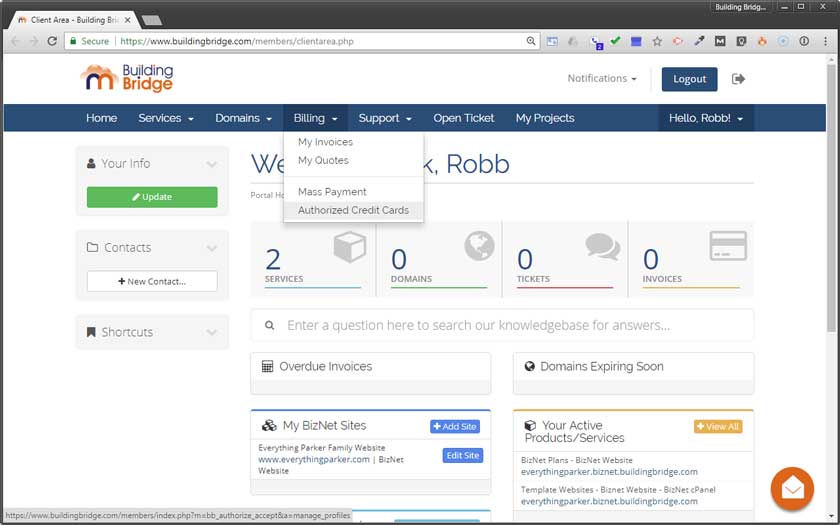Click the green checkmark extension icon
Viewport: 840px width, 525px height.
(615, 41)
